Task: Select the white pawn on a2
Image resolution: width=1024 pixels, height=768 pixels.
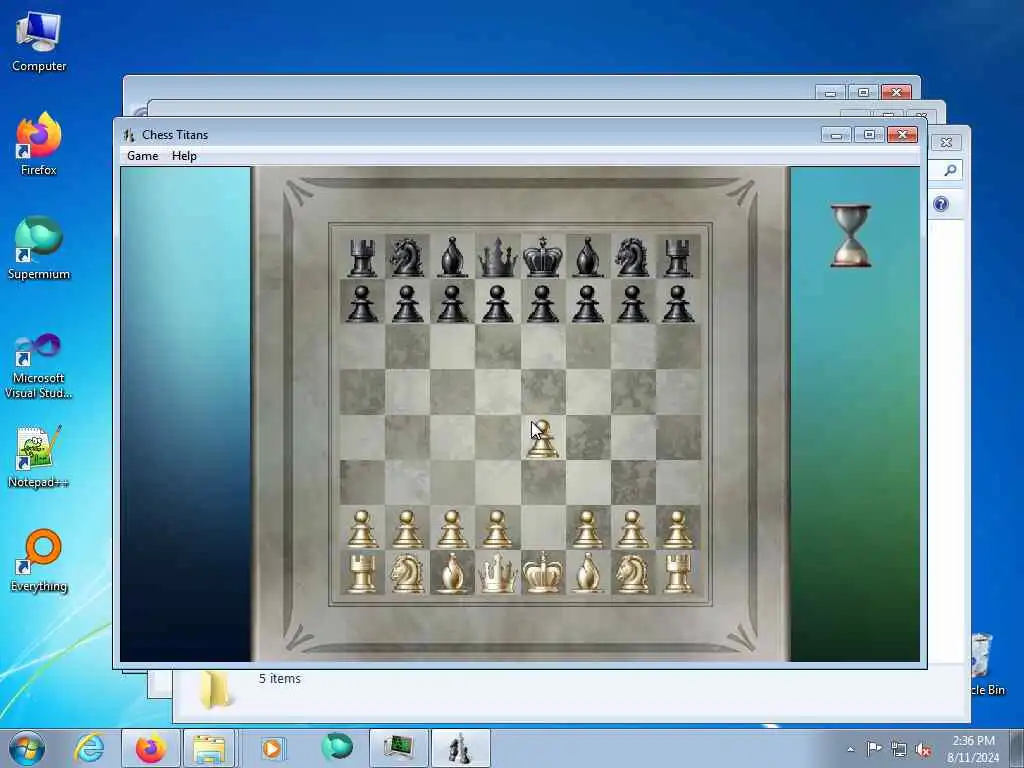Action: (x=362, y=529)
